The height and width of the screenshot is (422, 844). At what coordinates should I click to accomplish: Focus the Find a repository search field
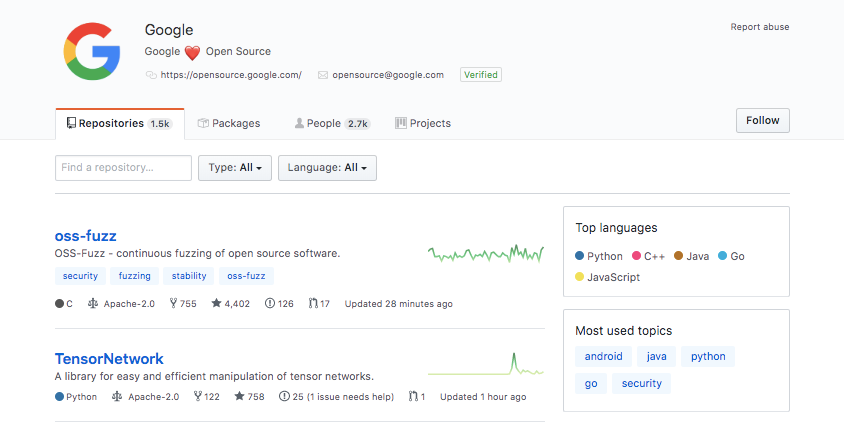pos(123,168)
